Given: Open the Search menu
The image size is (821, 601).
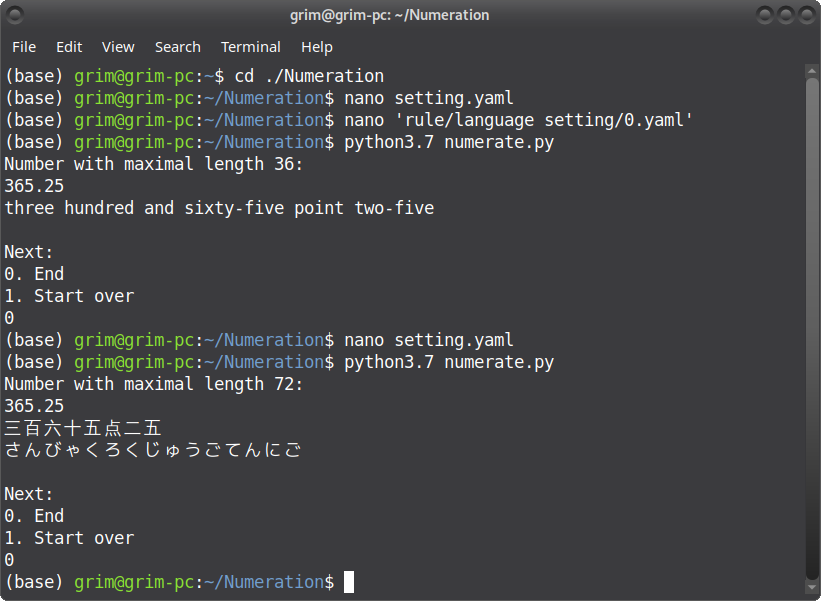Looking at the screenshot, I should click(177, 47).
